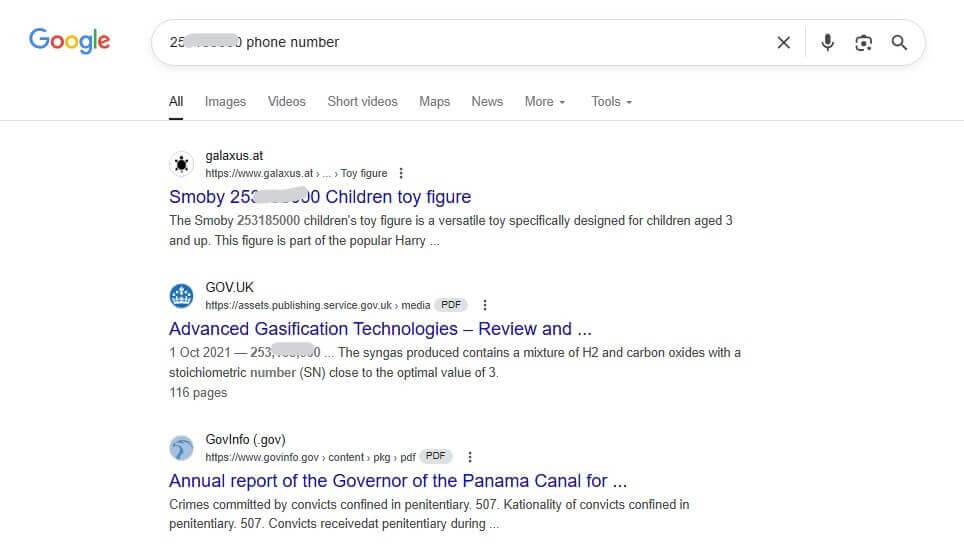
Task: Open the Smoby Children toy figure result
Action: pyautogui.click(x=320, y=197)
